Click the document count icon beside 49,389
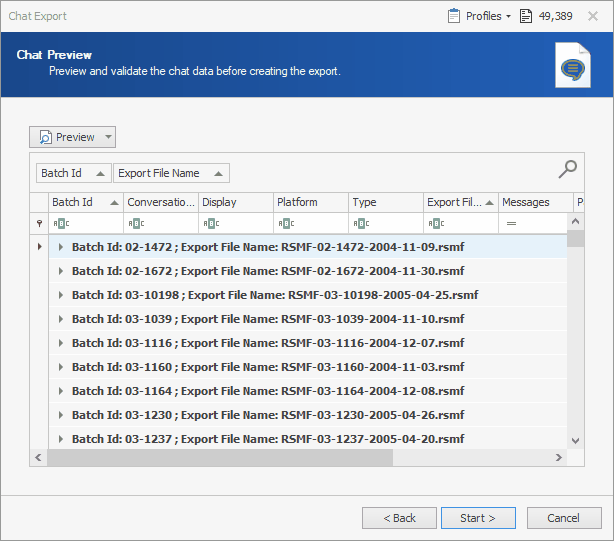 click(526, 16)
